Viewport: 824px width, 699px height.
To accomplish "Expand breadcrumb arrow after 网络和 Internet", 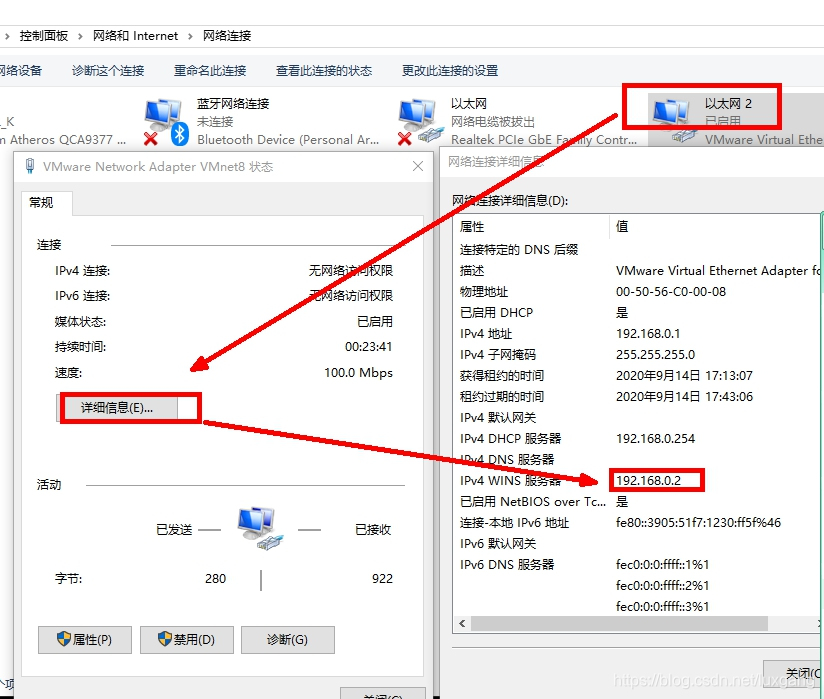I will click(190, 36).
